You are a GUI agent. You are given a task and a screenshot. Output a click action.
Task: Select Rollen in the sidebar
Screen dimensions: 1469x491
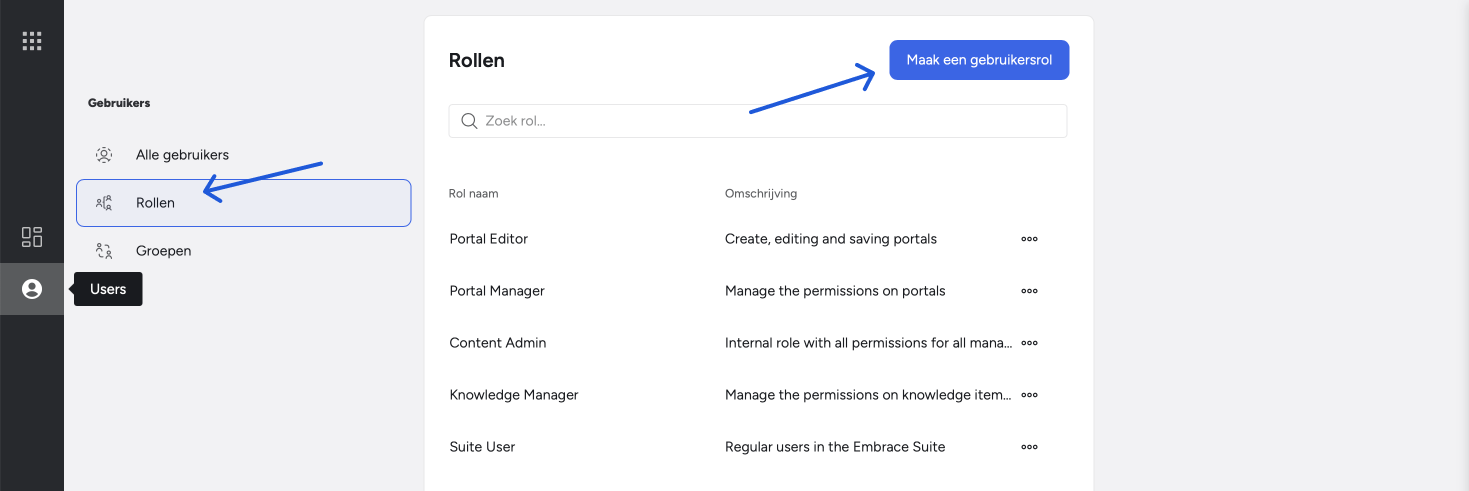coord(244,203)
